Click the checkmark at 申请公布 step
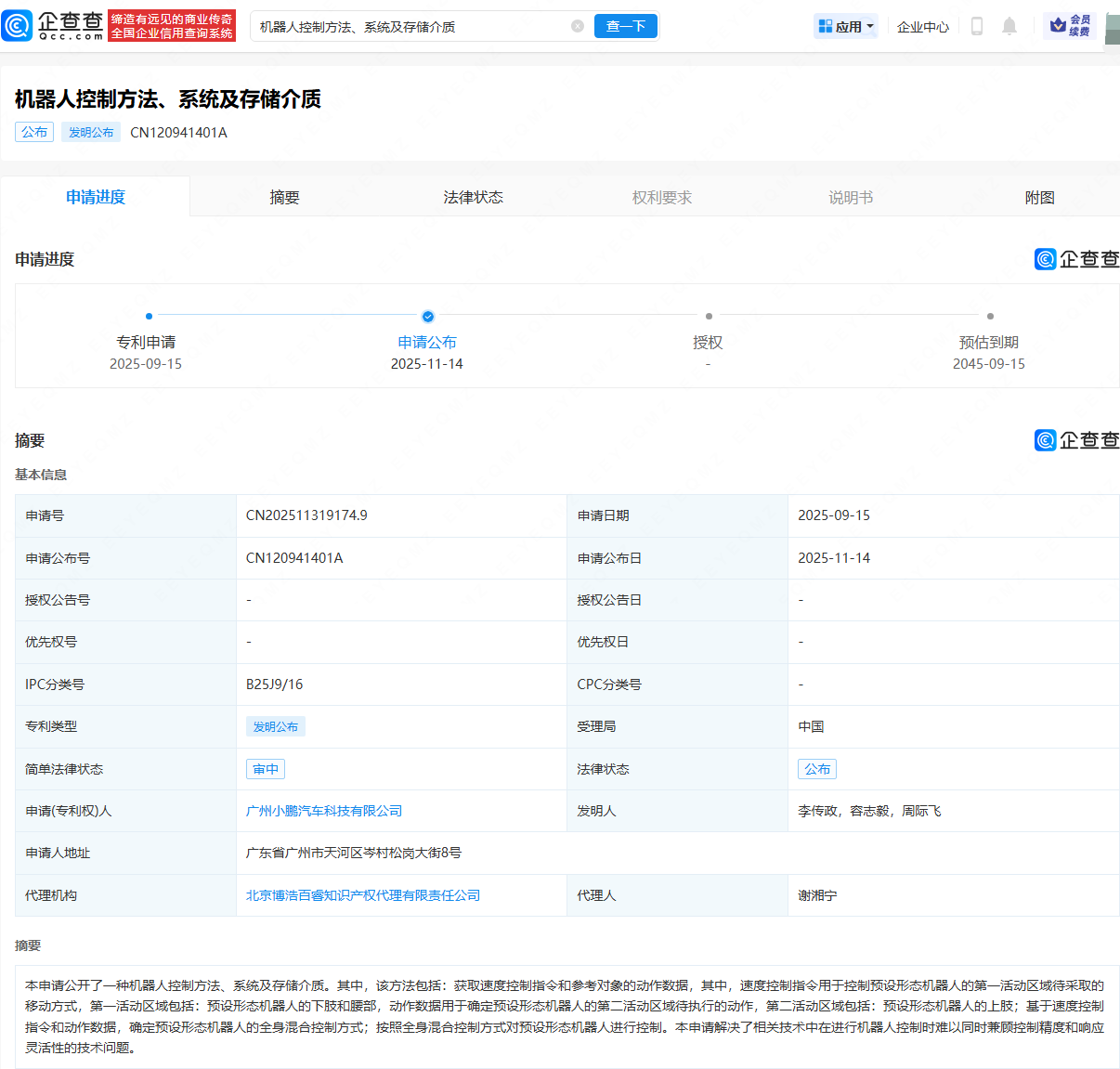Image resolution: width=1120 pixels, height=1069 pixels. (x=427, y=317)
